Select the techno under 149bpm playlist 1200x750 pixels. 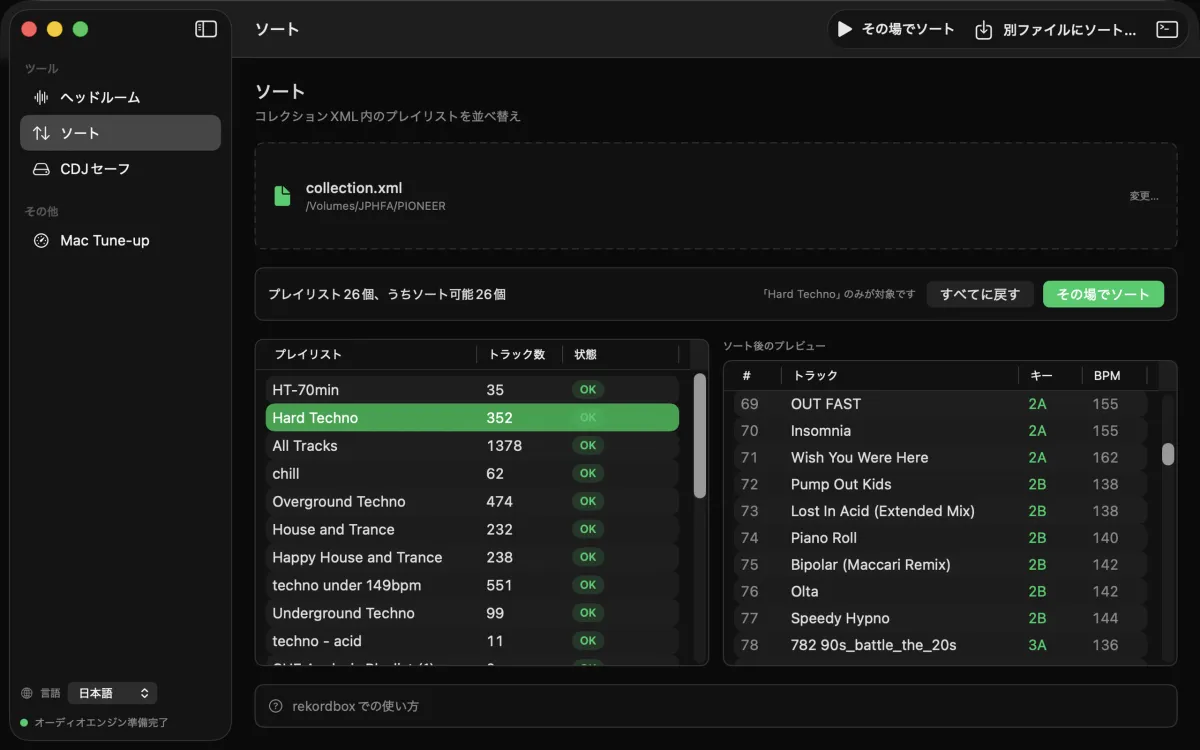472,586
